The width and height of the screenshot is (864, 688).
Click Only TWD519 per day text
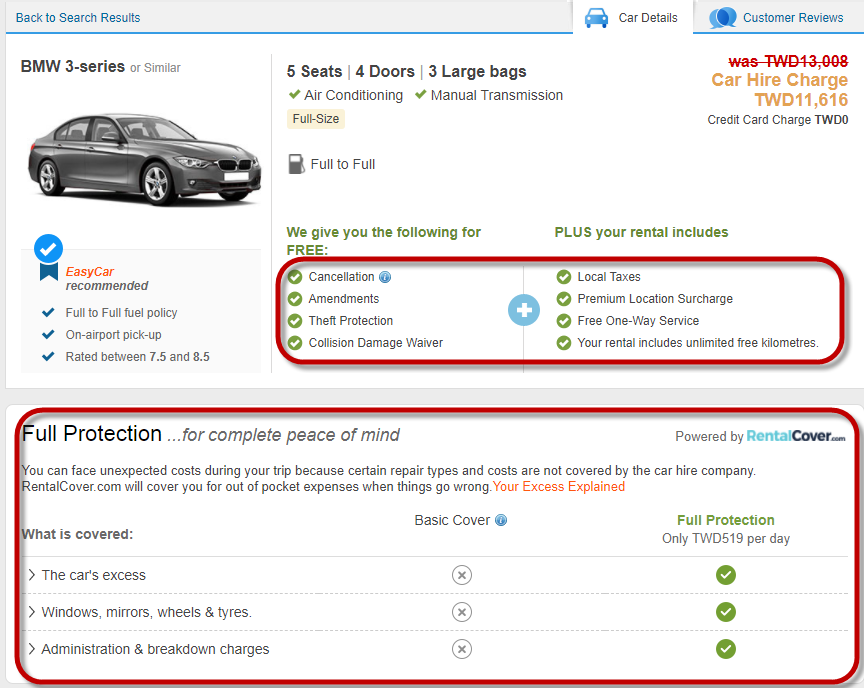[x=726, y=539]
